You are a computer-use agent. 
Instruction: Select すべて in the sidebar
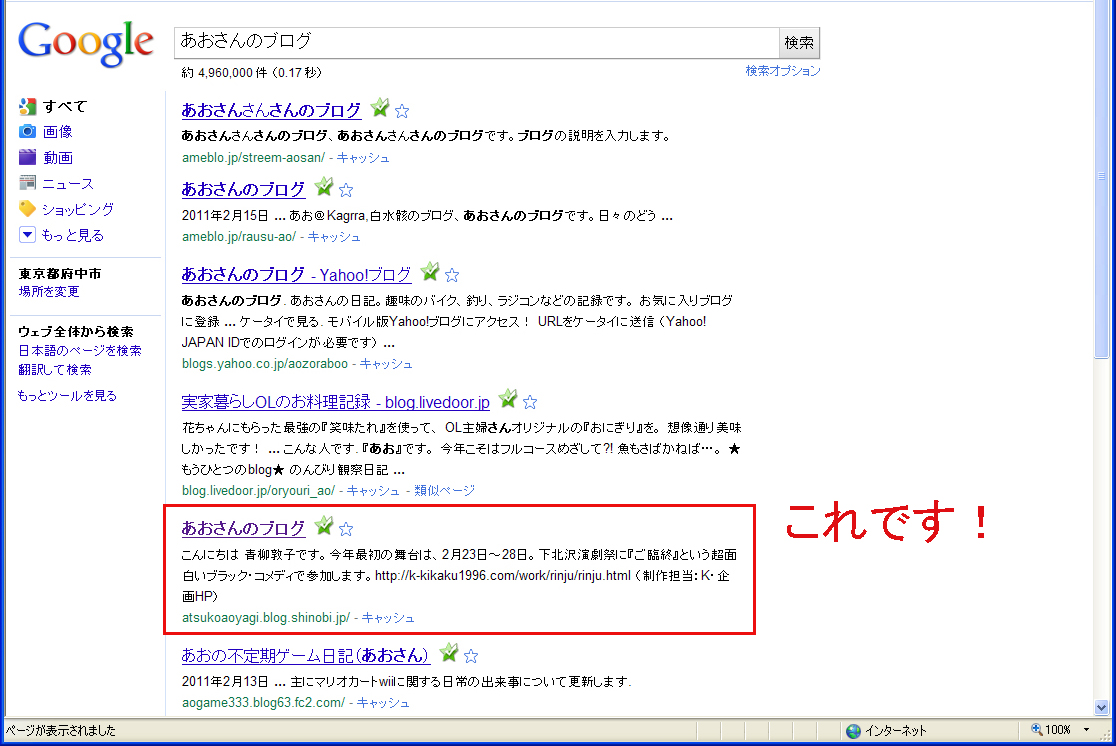click(x=65, y=107)
